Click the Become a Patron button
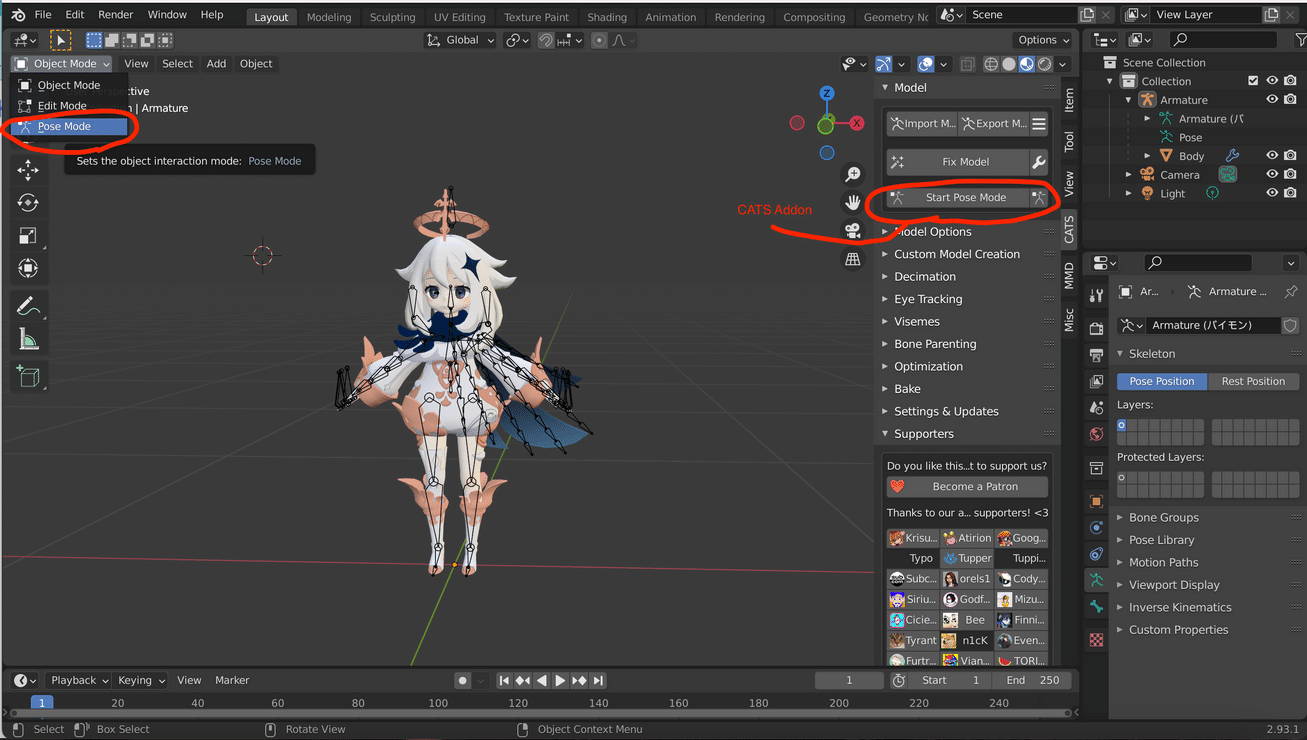 point(966,487)
